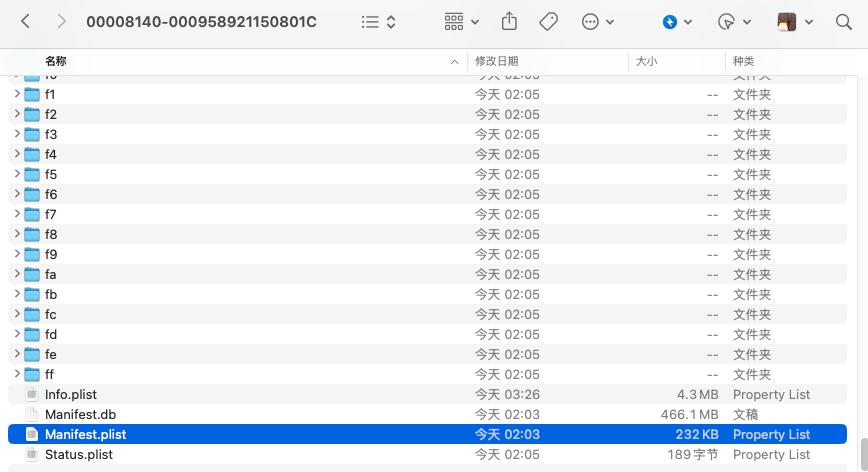Click the 189 字节 size value
Viewport: 868px width, 472px height.
click(693, 454)
